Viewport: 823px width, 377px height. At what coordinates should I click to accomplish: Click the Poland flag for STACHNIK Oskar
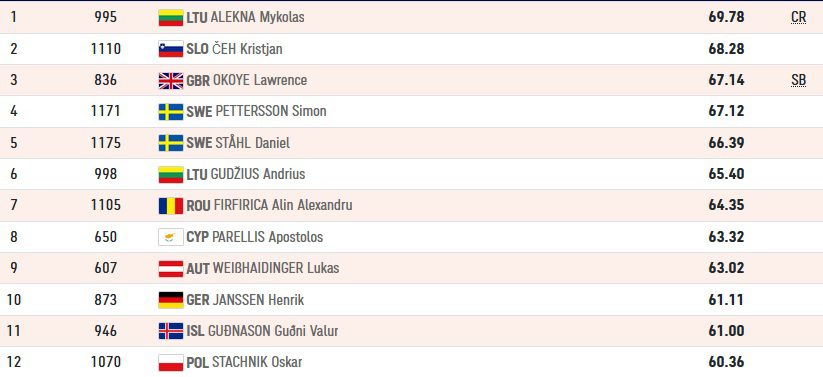171,362
